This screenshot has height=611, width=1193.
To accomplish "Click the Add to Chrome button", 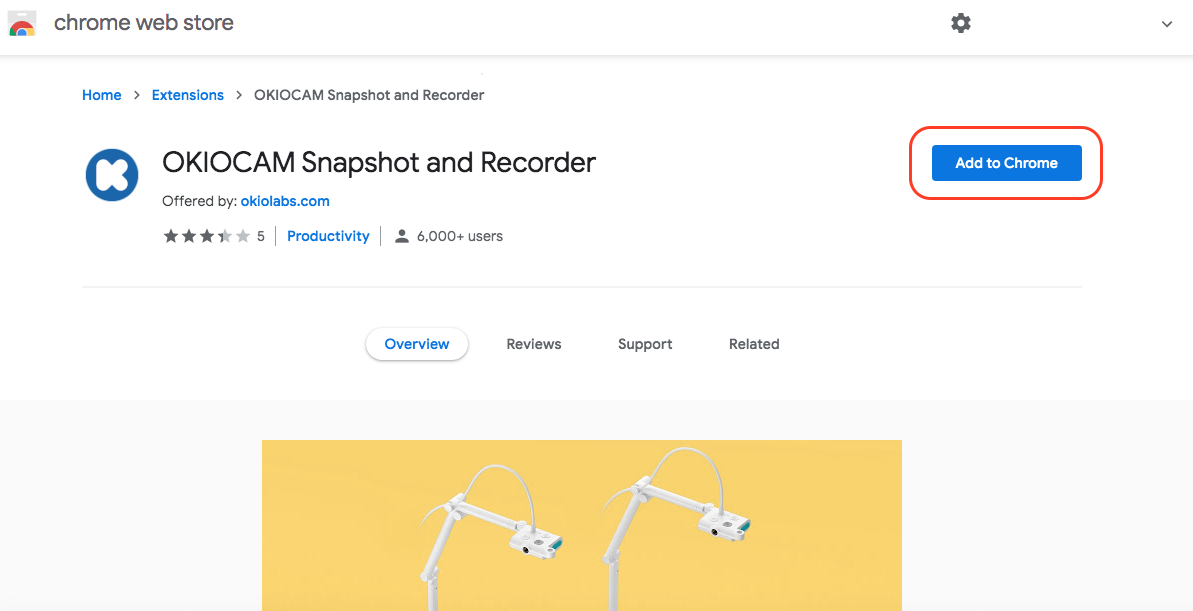I will [x=1007, y=163].
